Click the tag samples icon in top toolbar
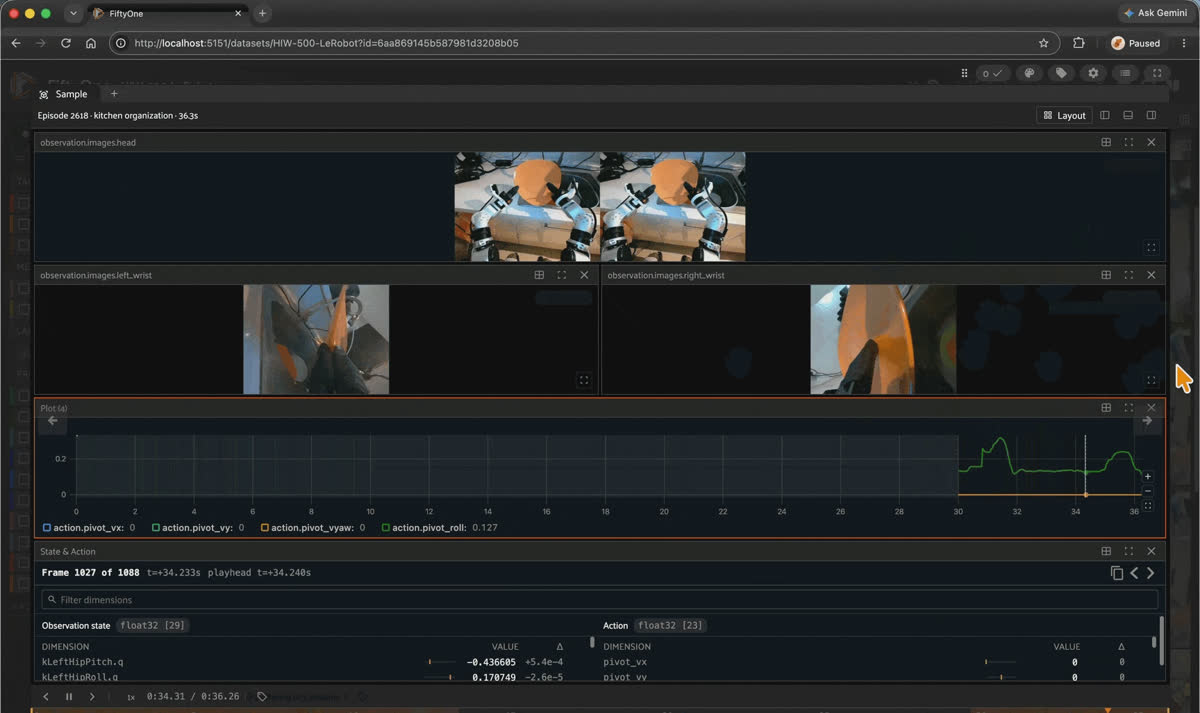 [1061, 73]
